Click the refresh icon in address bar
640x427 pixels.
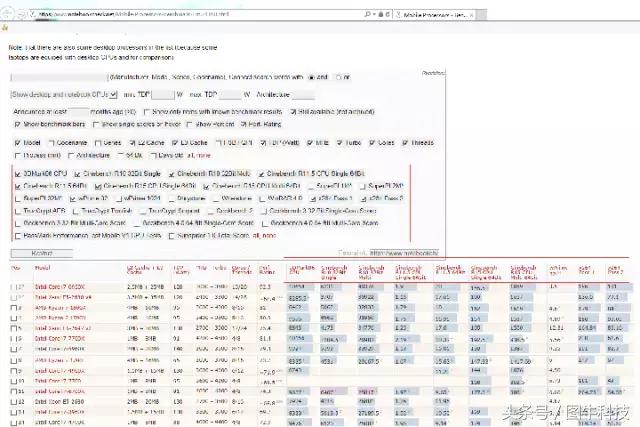(x=387, y=14)
